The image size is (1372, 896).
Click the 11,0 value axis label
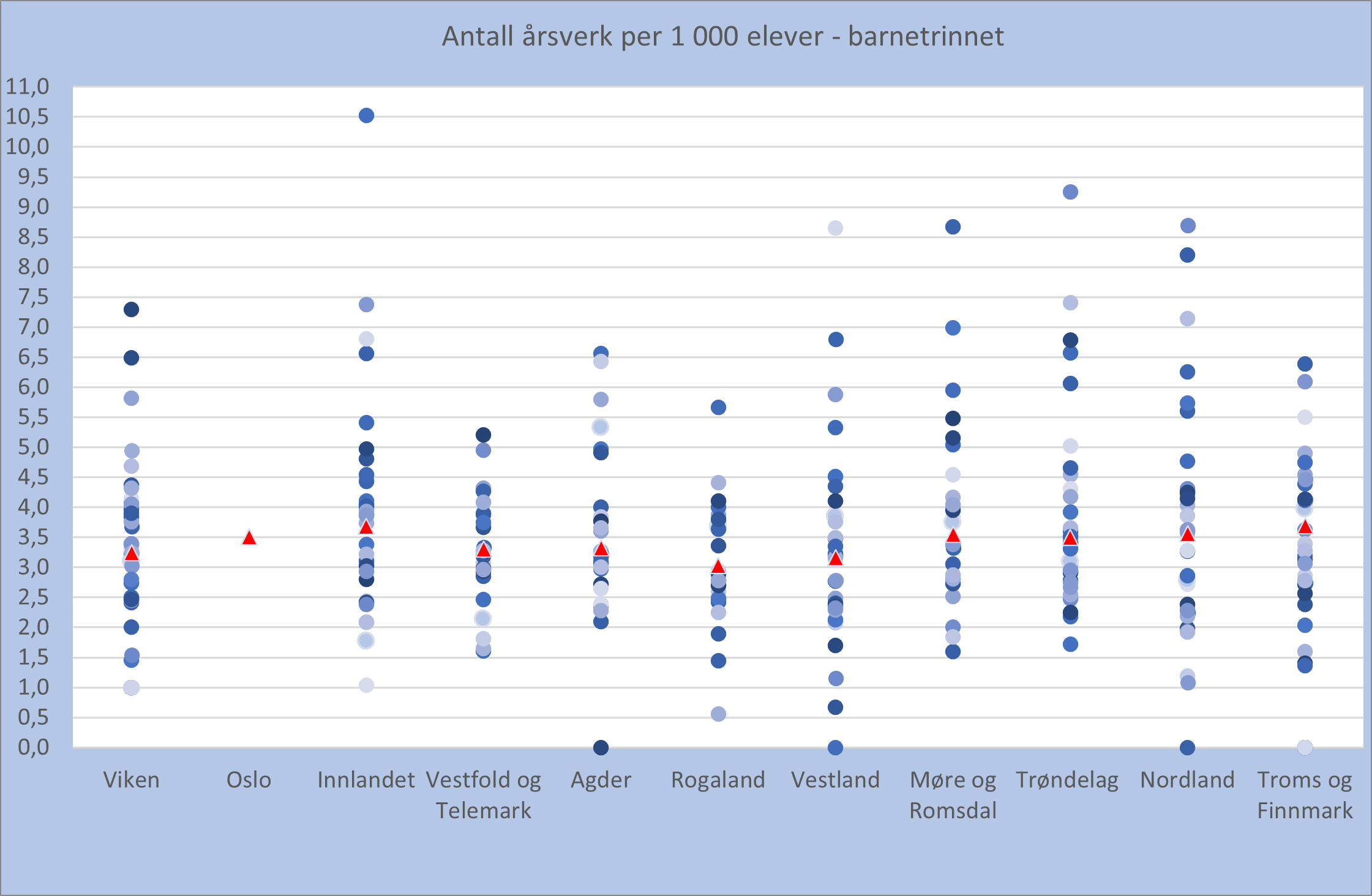coord(28,86)
